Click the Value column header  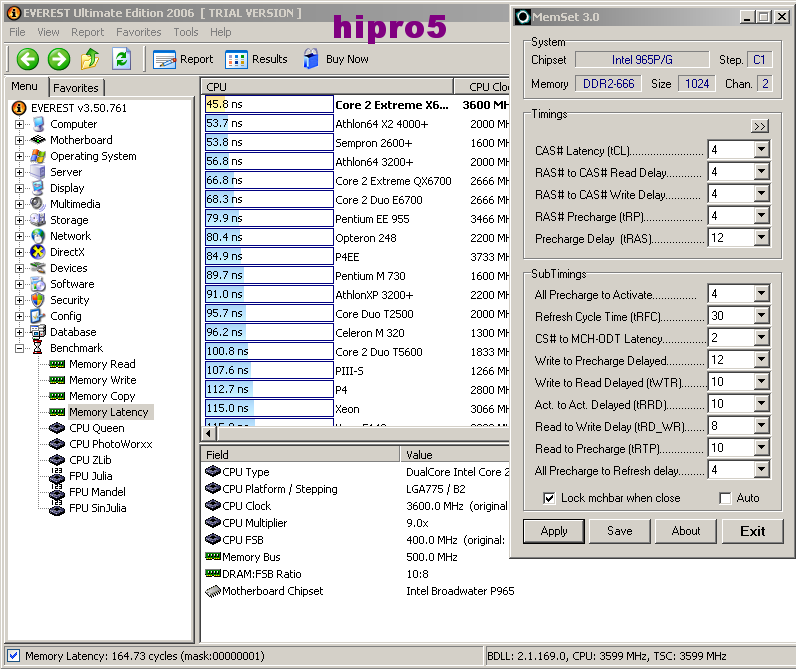(x=455, y=454)
